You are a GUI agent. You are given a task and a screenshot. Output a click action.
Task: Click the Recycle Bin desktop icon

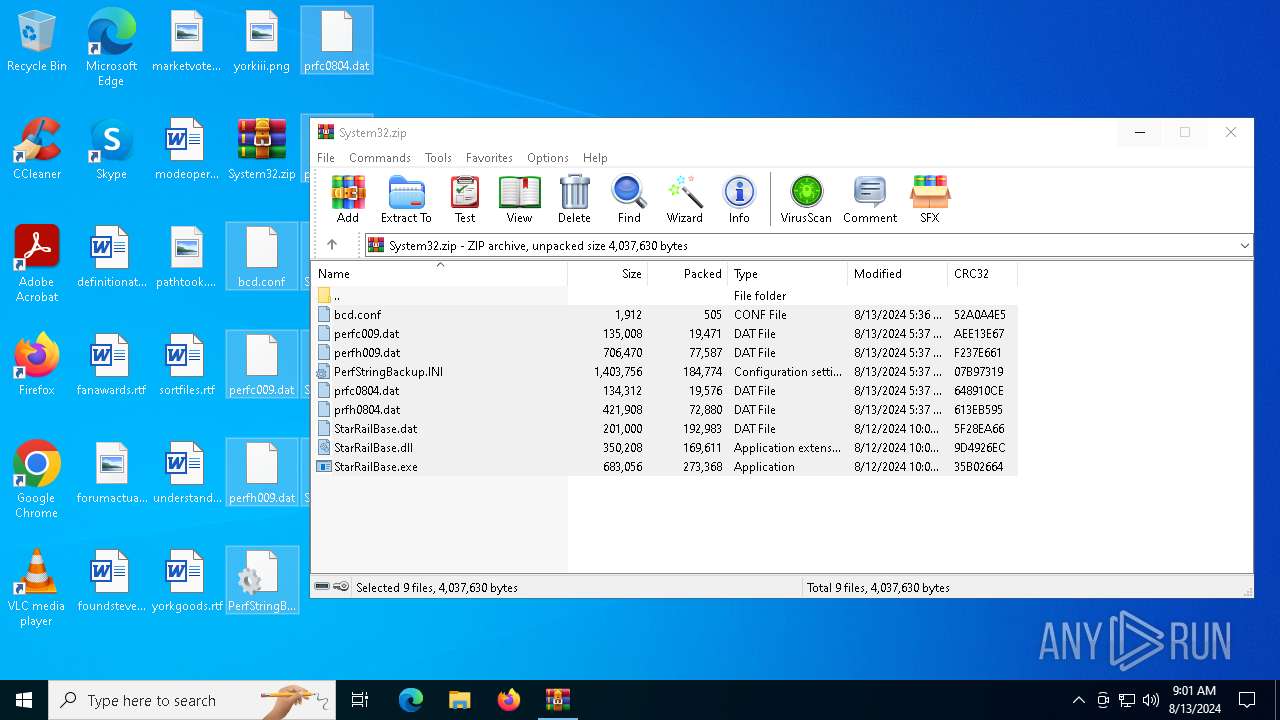[37, 42]
